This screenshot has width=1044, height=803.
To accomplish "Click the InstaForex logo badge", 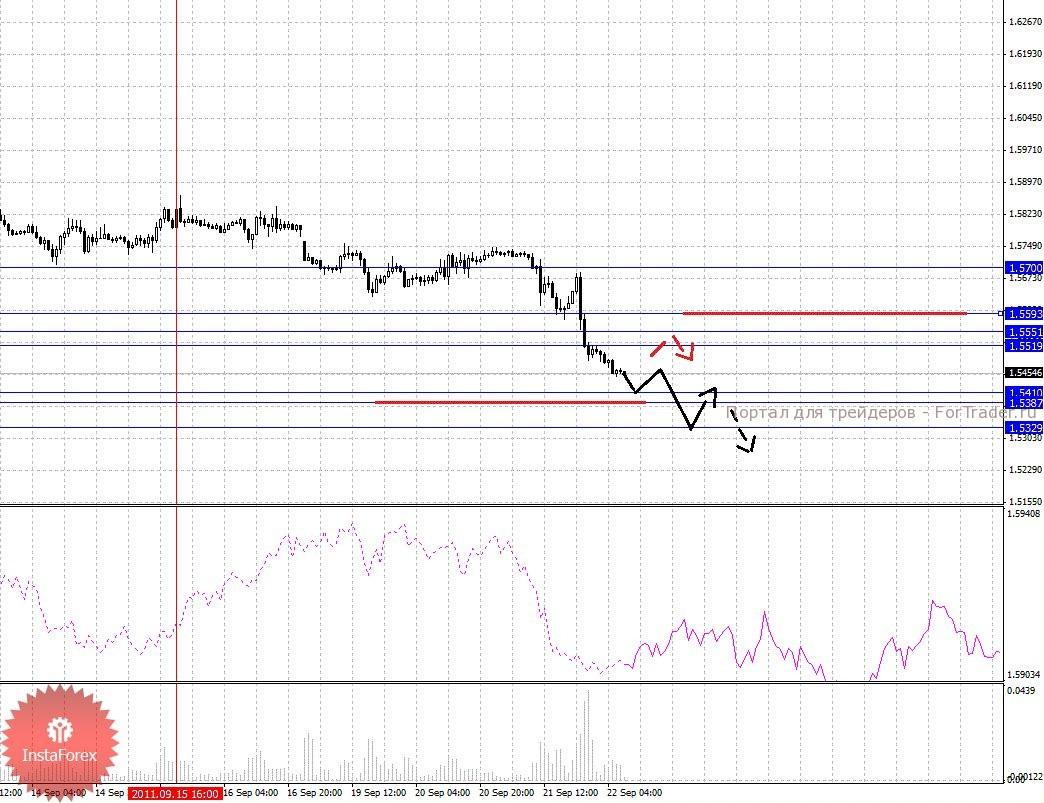I will tap(59, 742).
